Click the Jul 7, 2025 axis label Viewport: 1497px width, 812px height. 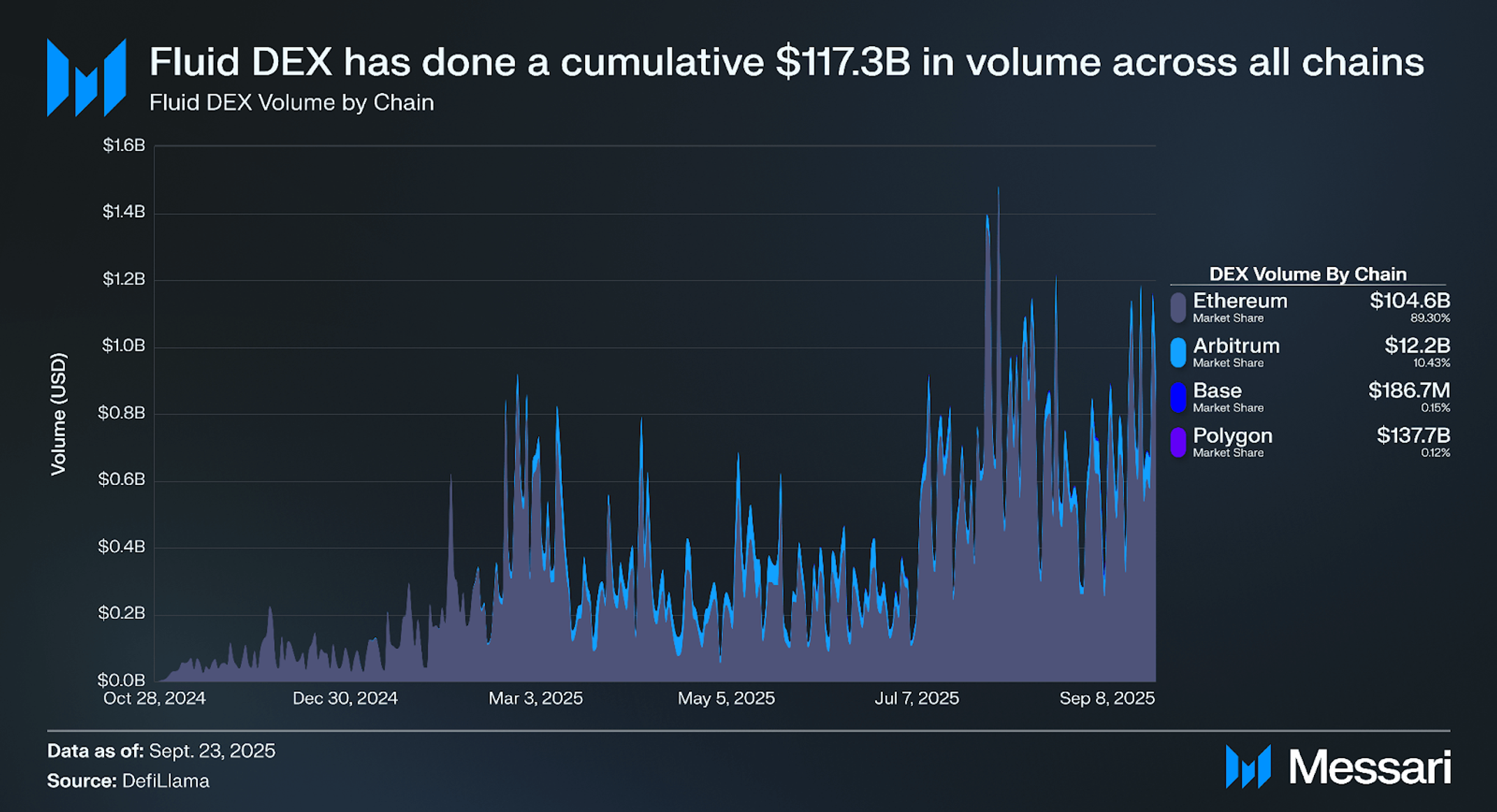tap(916, 698)
